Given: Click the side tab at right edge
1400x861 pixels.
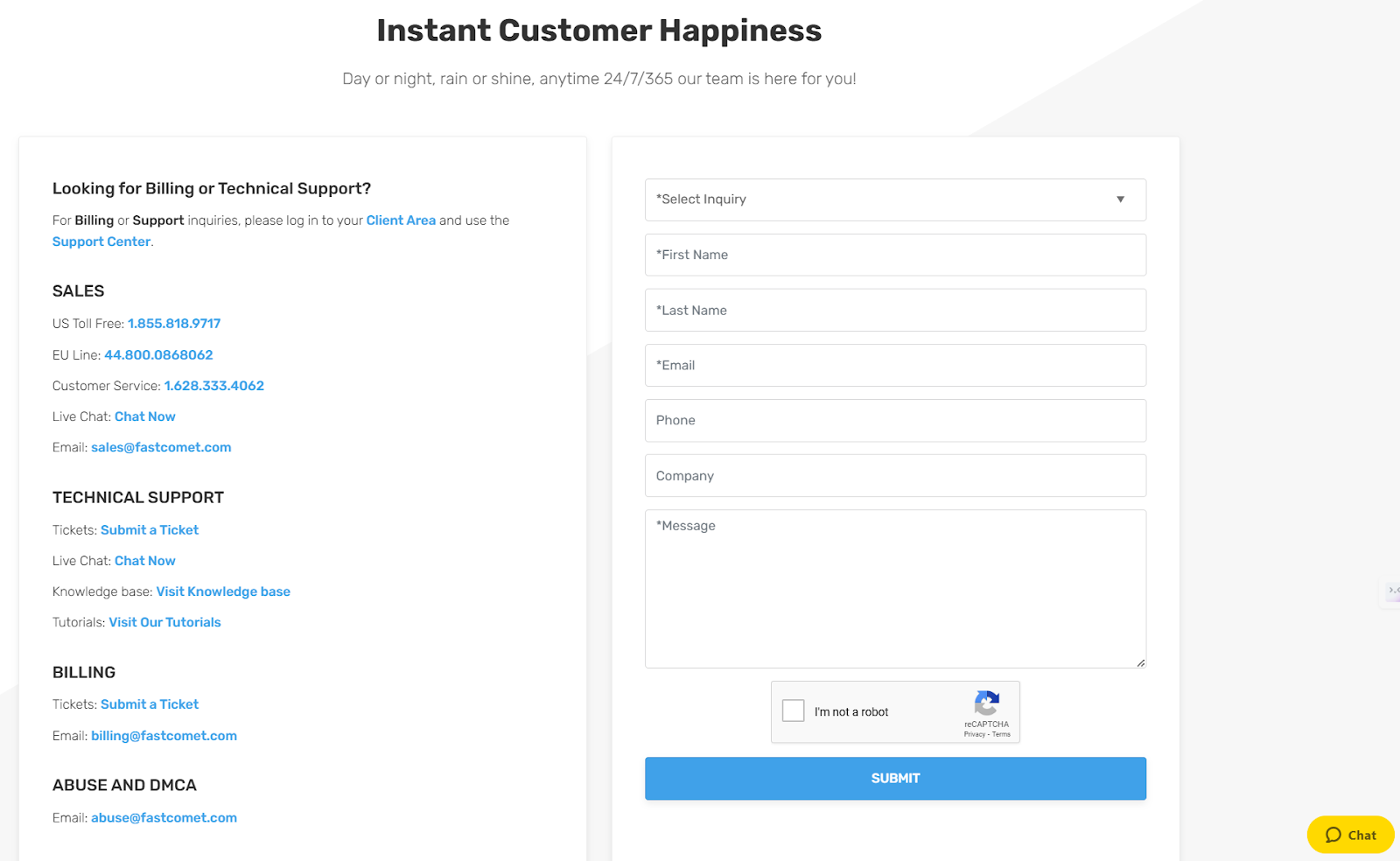Looking at the screenshot, I should pos(1391,591).
